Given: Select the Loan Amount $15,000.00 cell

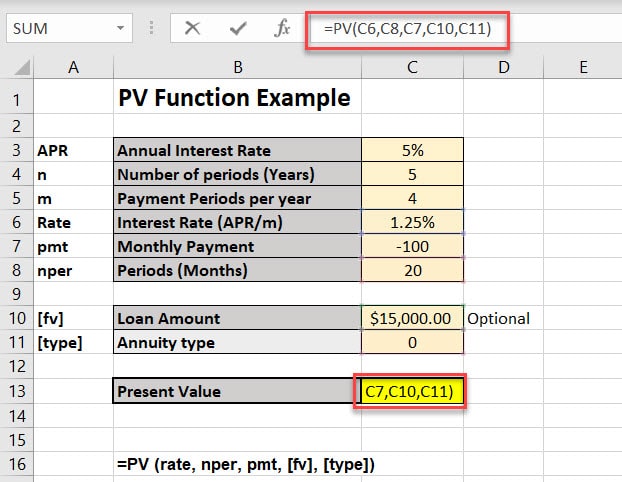Looking at the screenshot, I should pos(412,319).
